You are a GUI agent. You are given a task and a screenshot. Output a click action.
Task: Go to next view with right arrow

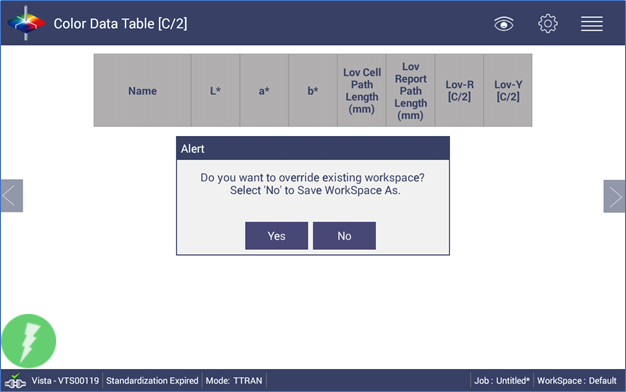[614, 196]
